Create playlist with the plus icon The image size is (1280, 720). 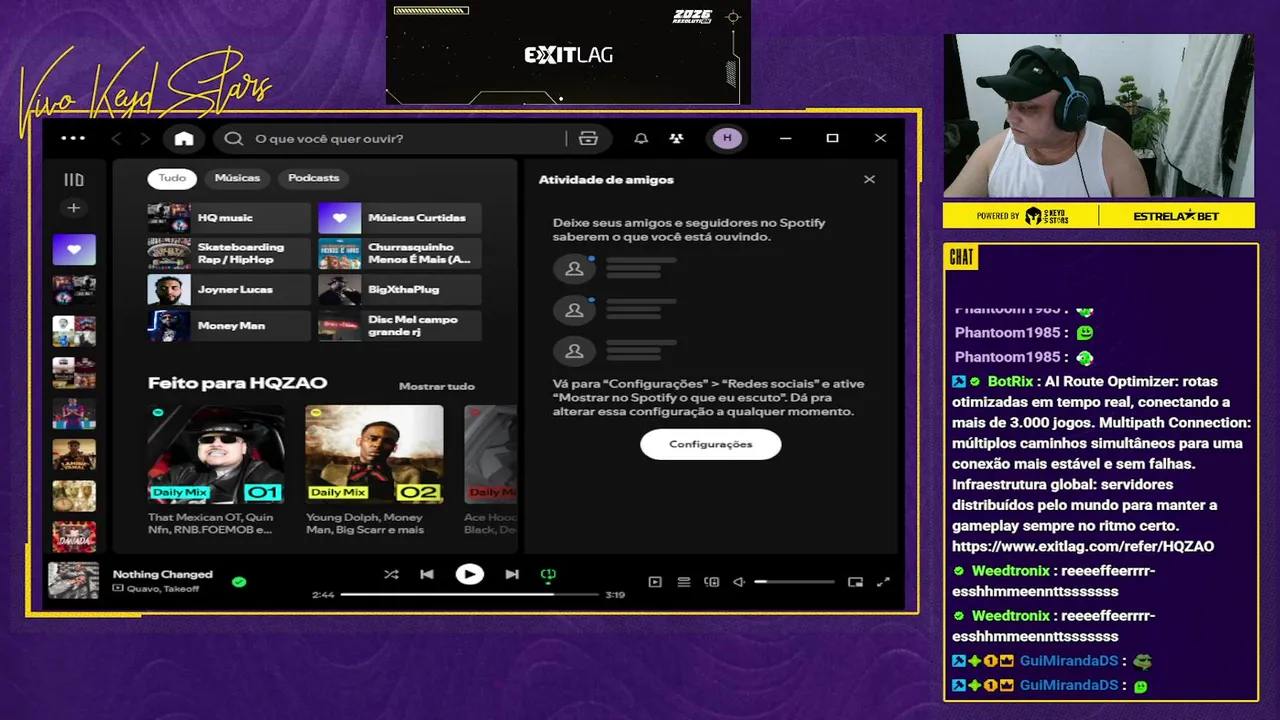click(x=73, y=208)
